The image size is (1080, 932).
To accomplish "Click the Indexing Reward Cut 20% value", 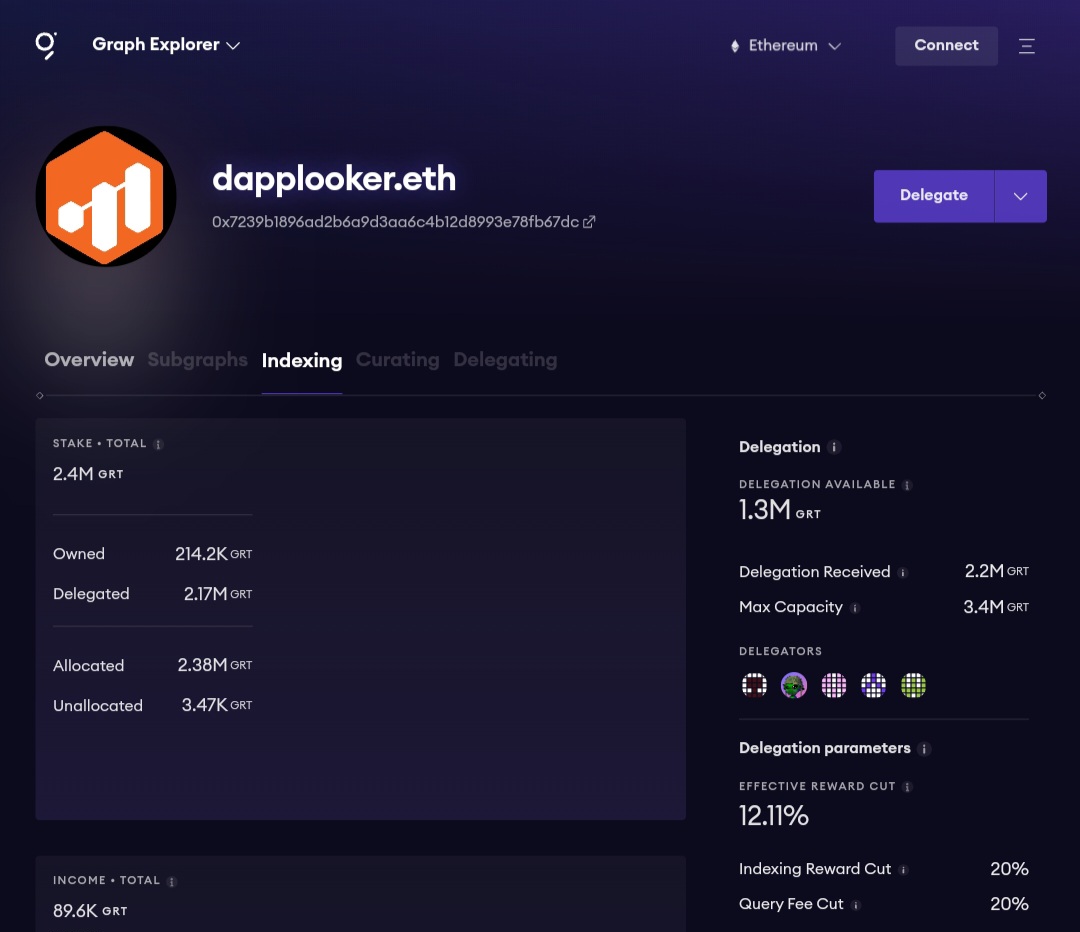I will (x=1009, y=869).
